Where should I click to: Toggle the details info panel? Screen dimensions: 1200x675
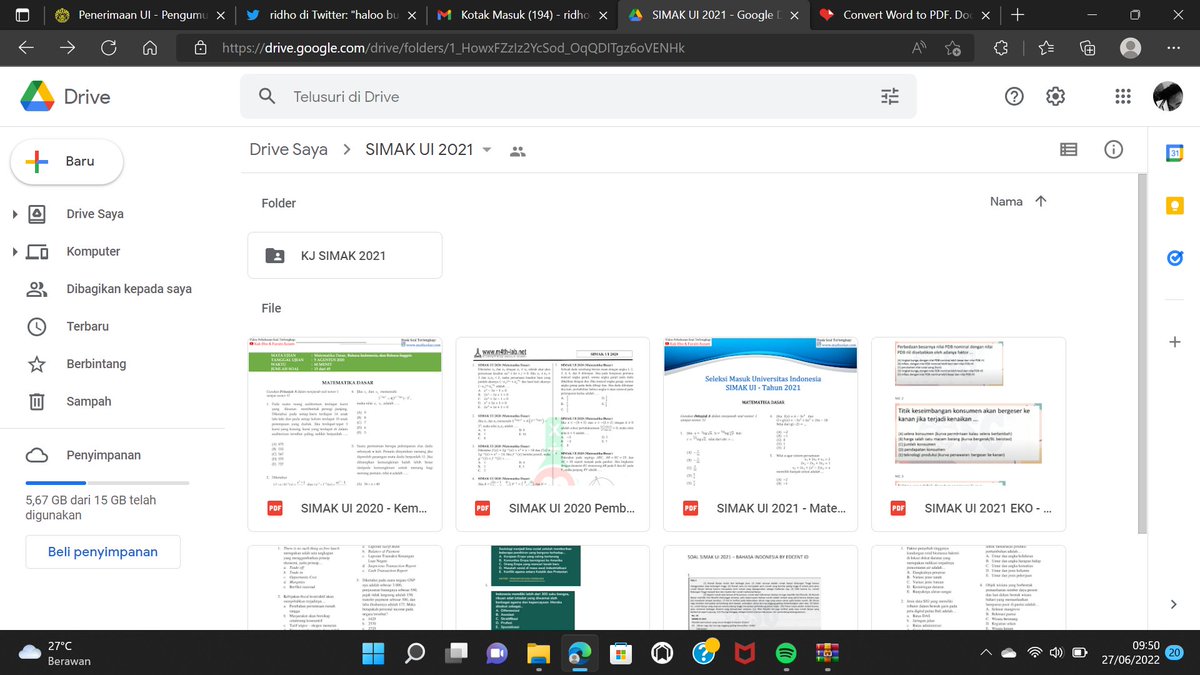tap(1113, 149)
